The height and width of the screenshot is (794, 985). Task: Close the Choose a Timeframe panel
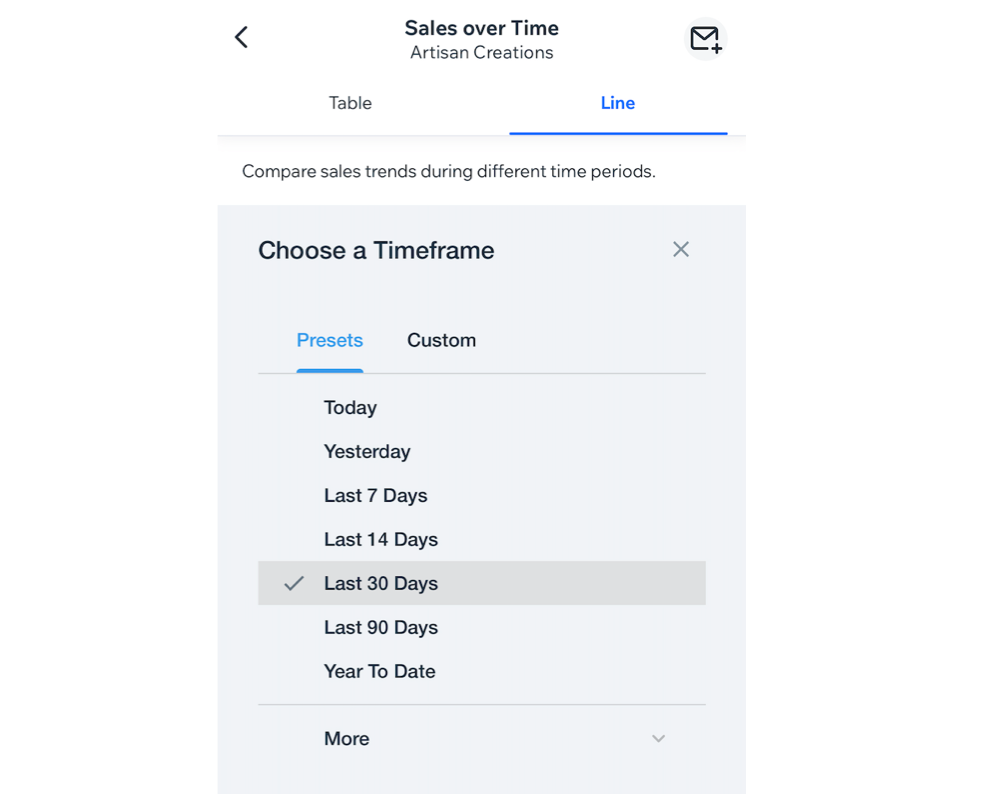coord(681,249)
